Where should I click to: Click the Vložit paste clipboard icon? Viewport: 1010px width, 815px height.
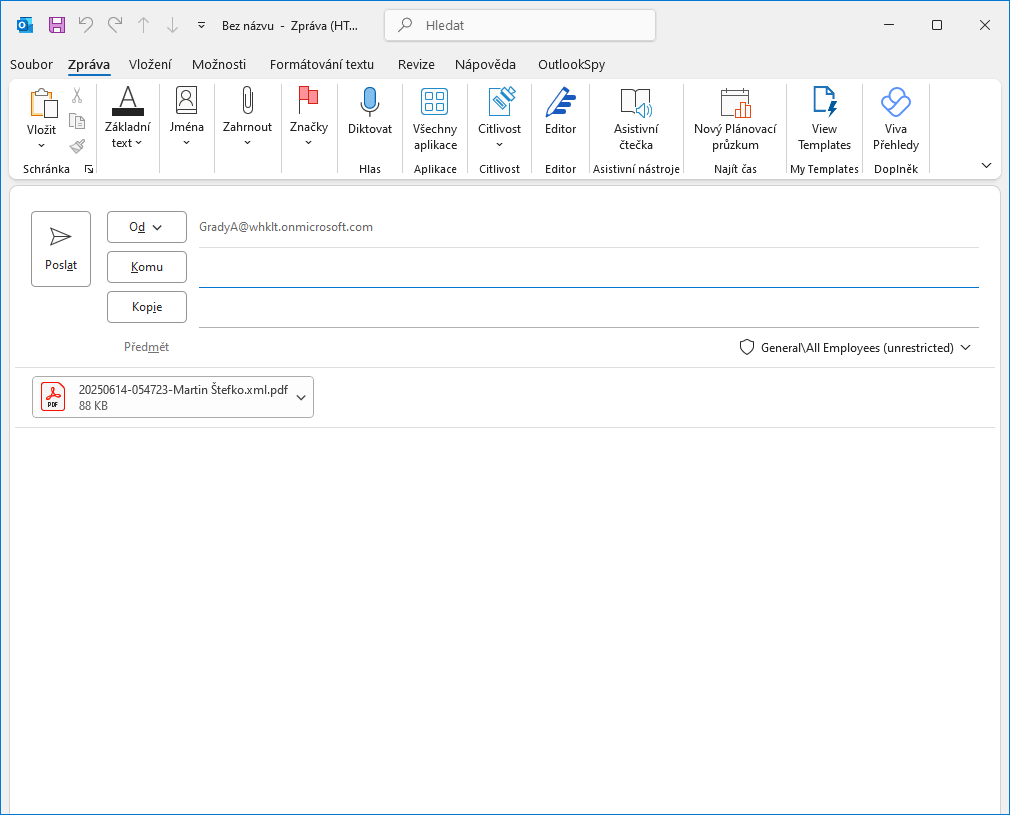coord(43,103)
